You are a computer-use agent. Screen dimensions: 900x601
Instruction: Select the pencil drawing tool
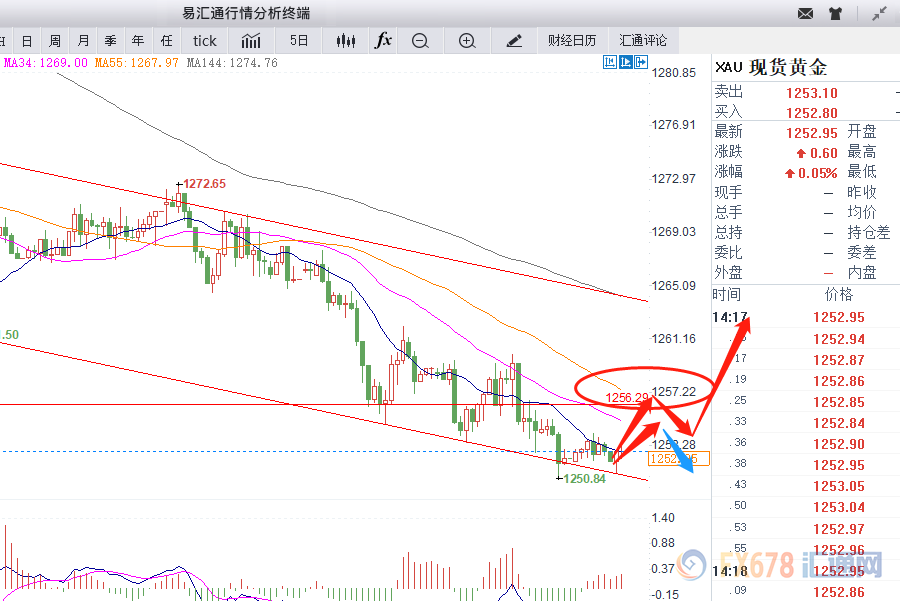[x=514, y=41]
